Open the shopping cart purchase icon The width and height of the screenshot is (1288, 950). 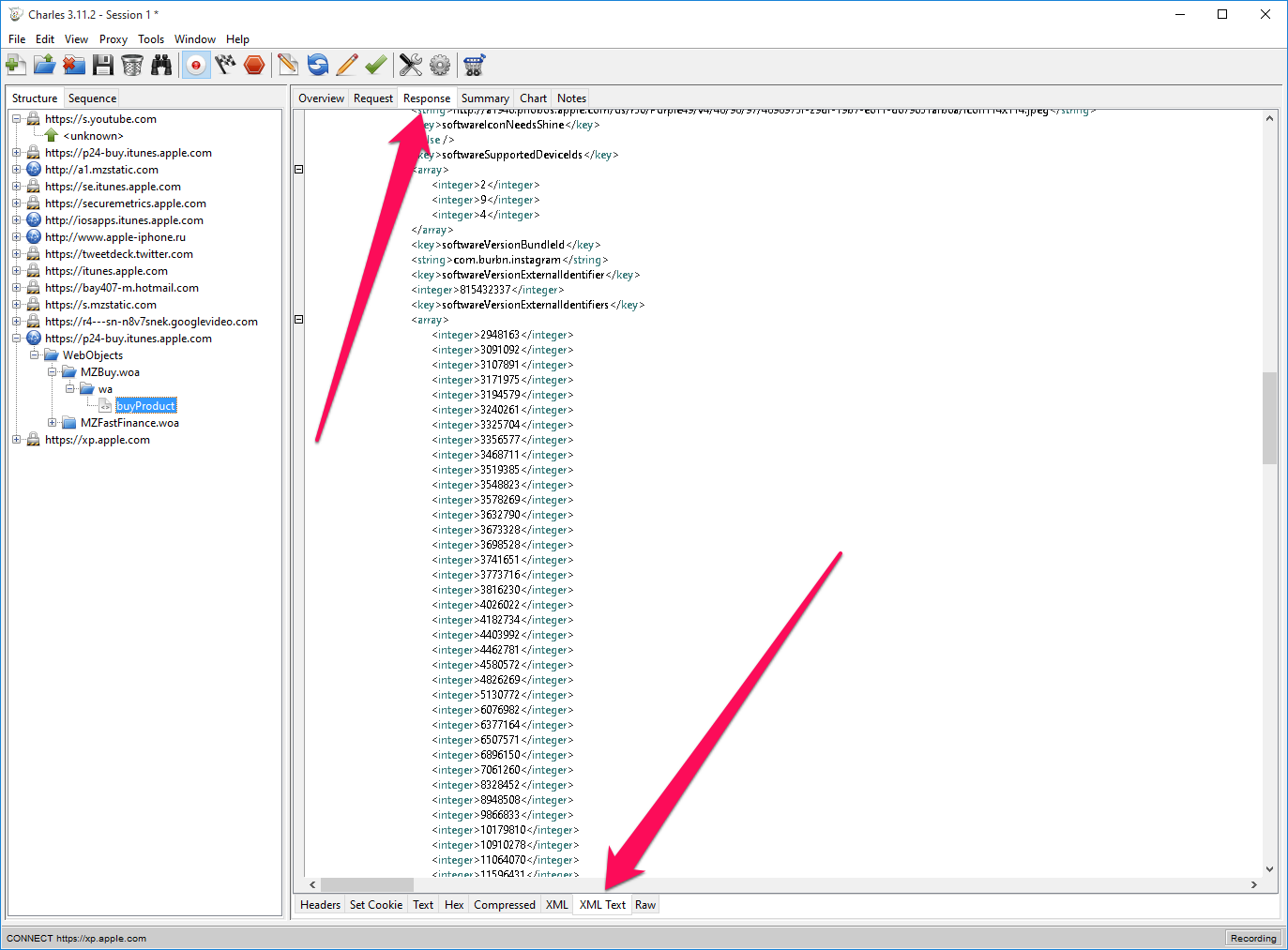[474, 65]
